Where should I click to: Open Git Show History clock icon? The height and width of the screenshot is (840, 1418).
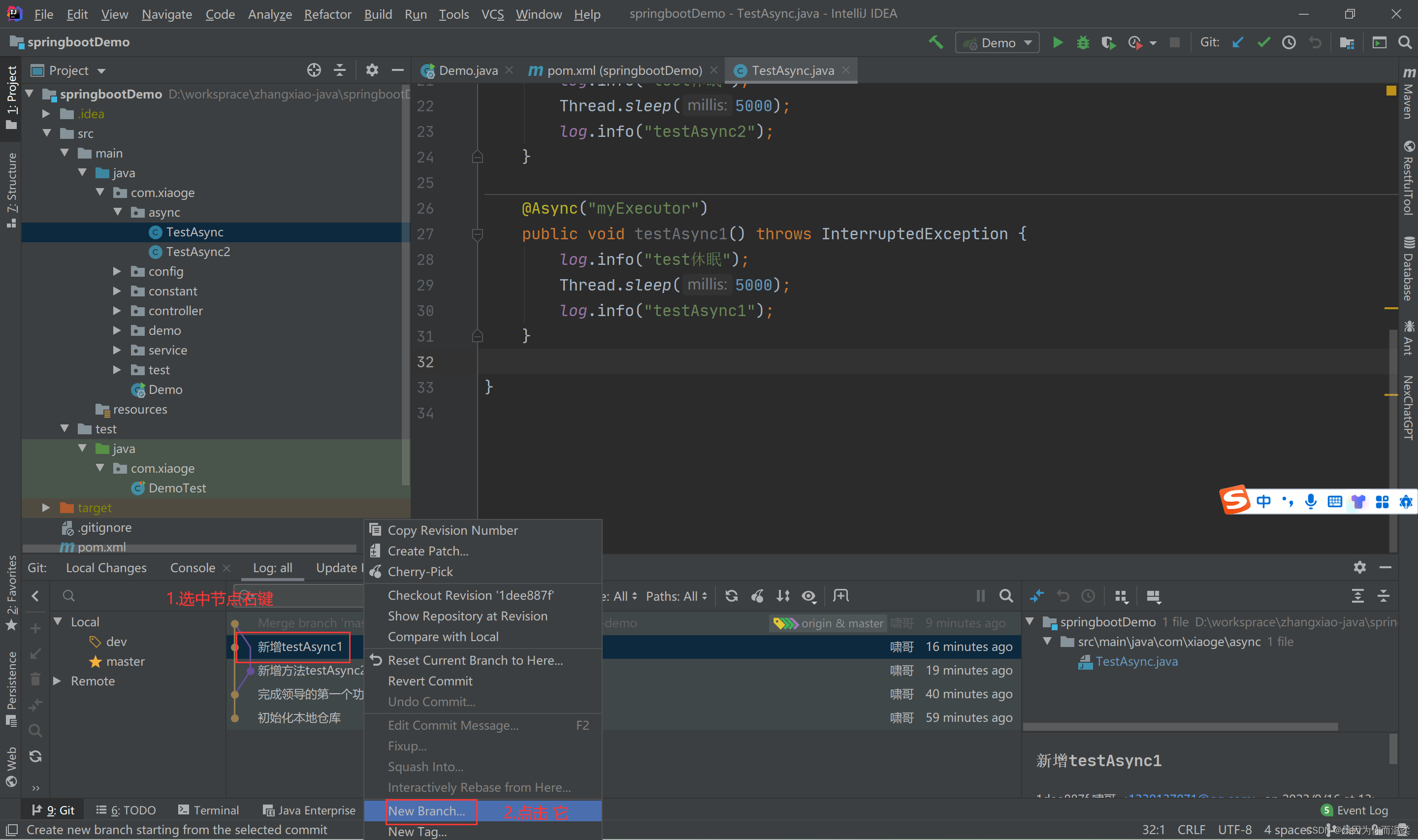click(x=1289, y=42)
